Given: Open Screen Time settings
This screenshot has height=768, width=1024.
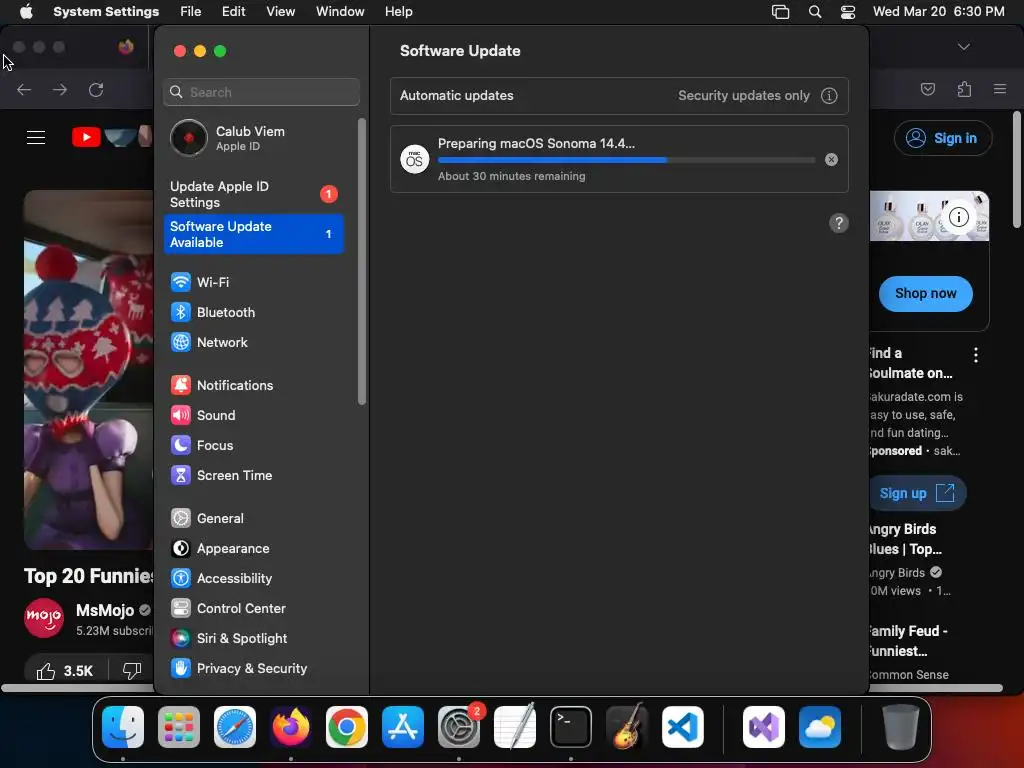Looking at the screenshot, I should point(253,475).
